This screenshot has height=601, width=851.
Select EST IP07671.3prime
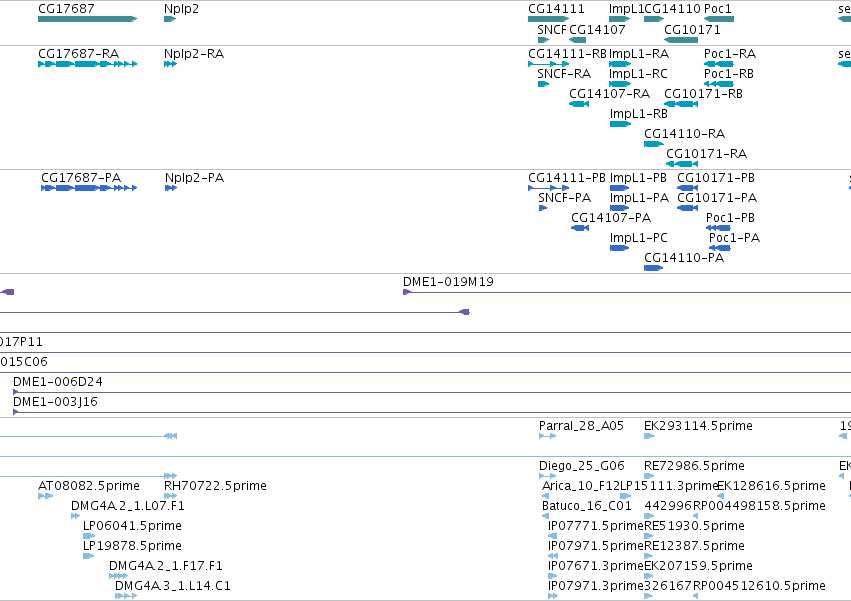tap(552, 577)
